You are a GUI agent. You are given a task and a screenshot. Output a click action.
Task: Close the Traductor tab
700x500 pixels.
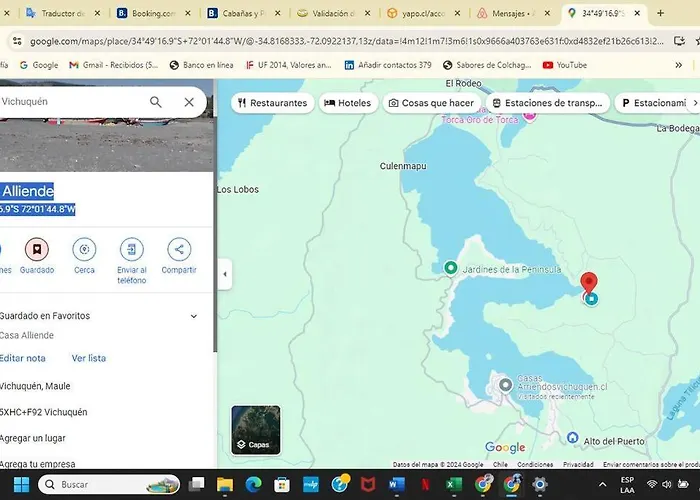pos(97,13)
